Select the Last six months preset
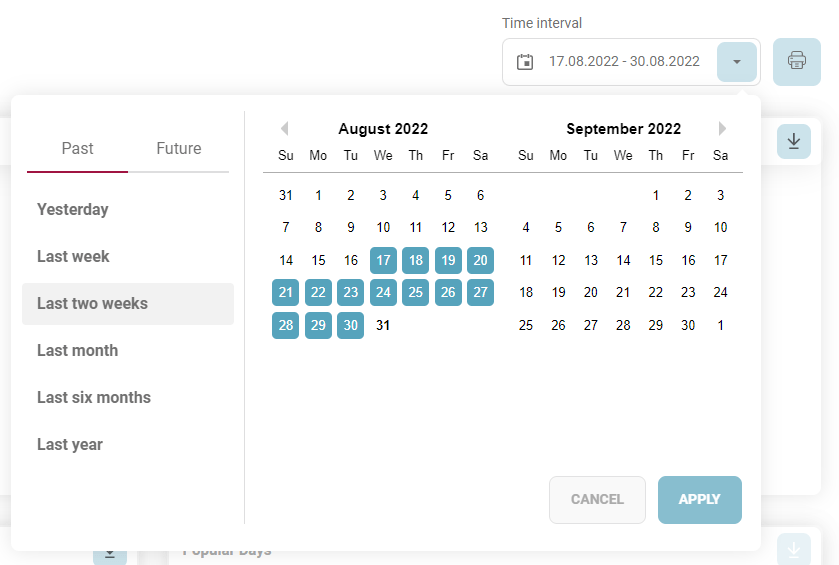 [x=94, y=398]
